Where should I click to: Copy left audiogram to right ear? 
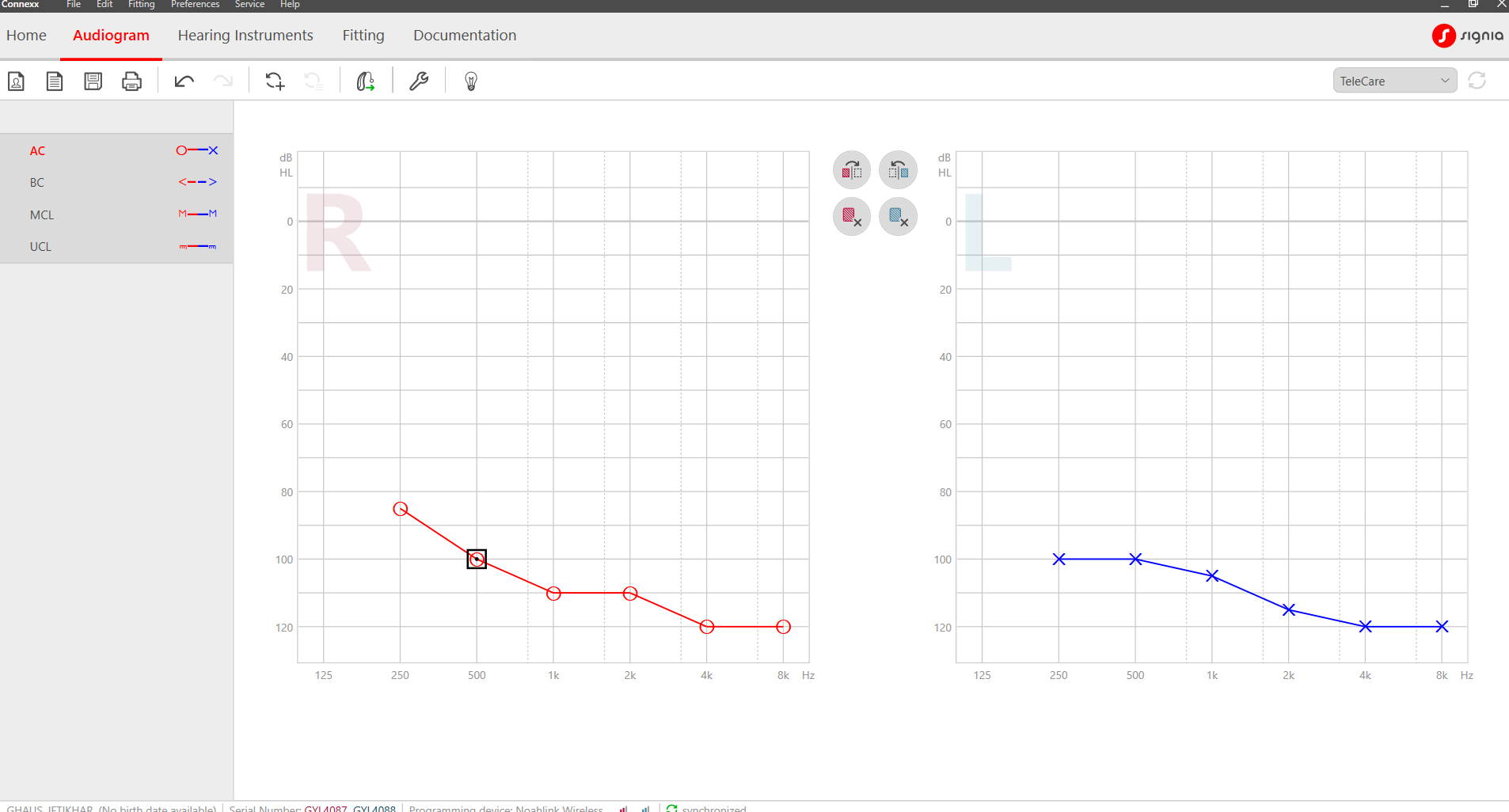click(899, 170)
